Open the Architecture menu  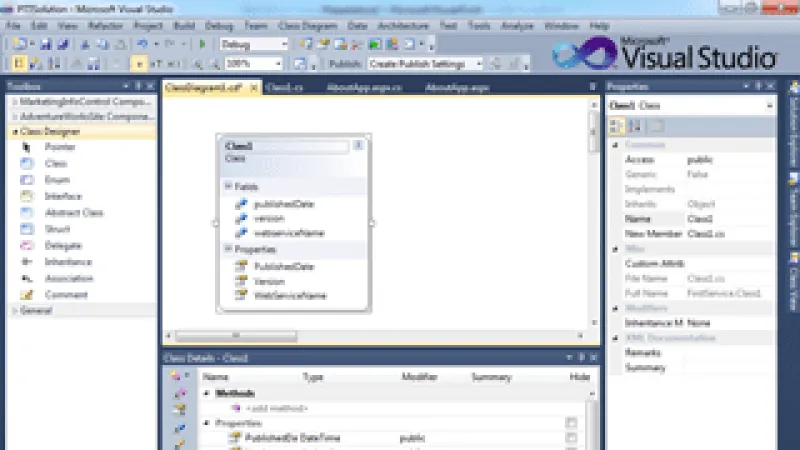(403, 26)
